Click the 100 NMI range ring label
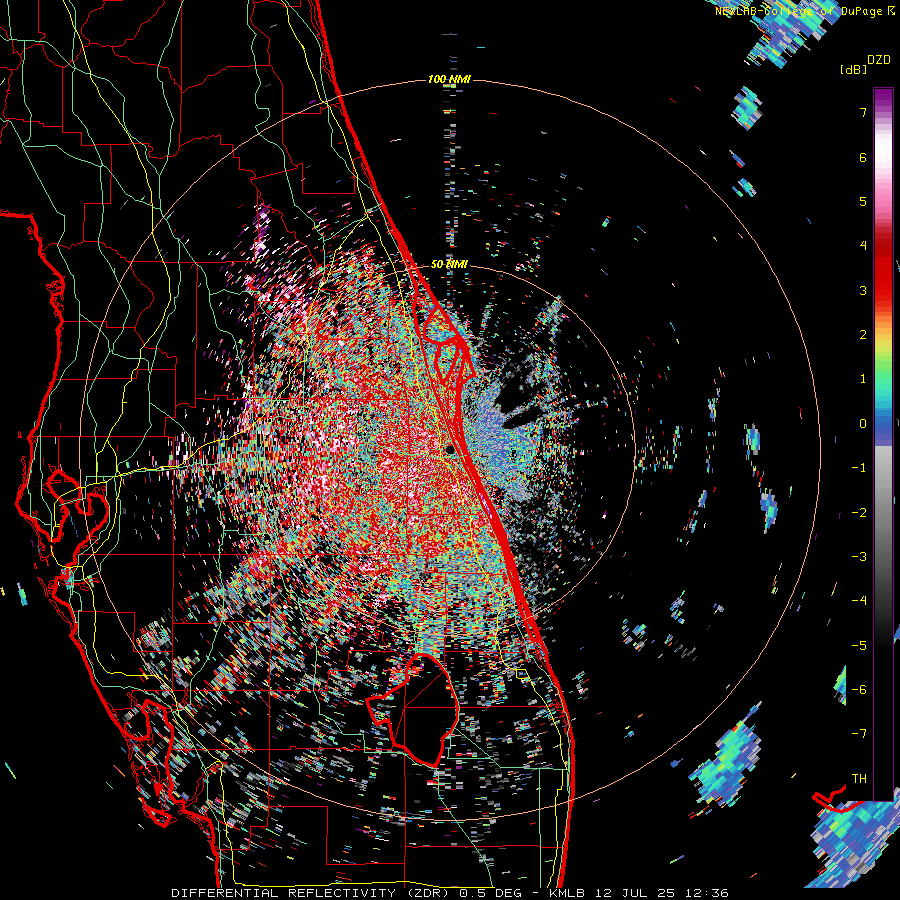The width and height of the screenshot is (900, 900). pos(449,79)
